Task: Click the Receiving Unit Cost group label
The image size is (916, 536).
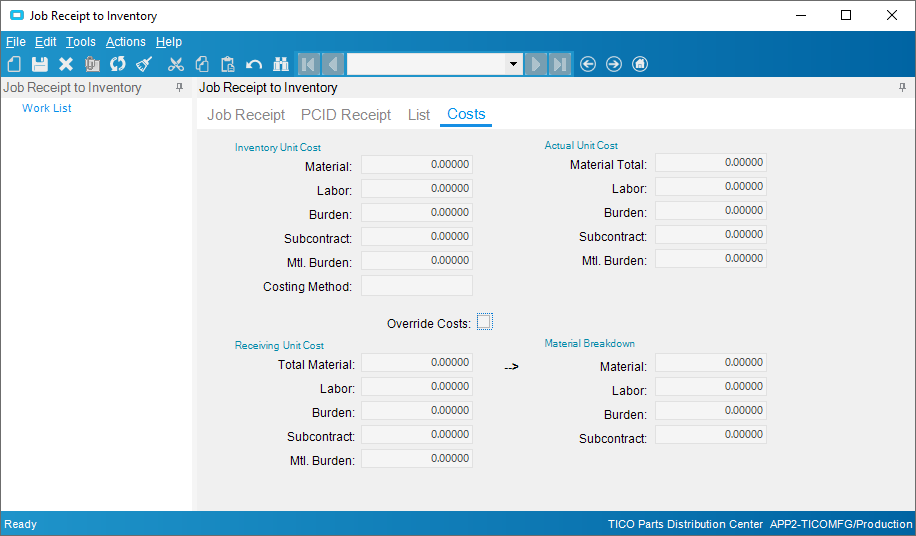Action: point(279,346)
